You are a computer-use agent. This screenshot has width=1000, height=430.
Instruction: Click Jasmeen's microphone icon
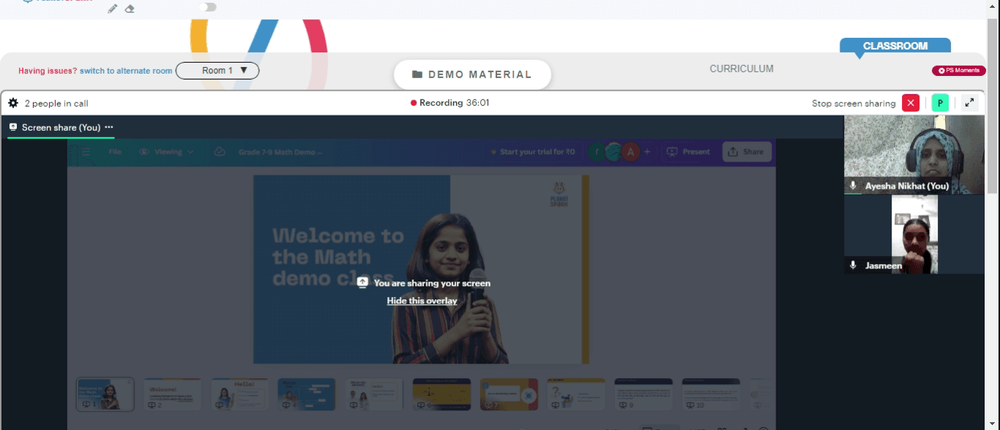tap(853, 265)
